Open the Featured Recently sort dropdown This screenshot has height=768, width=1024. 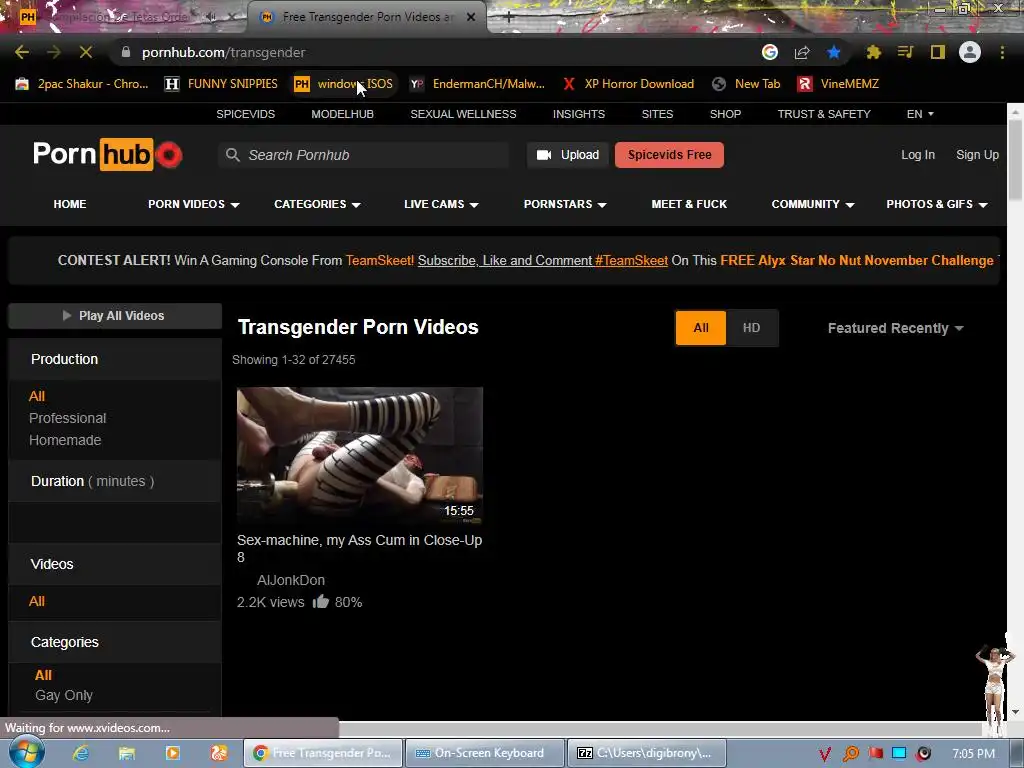(x=895, y=328)
